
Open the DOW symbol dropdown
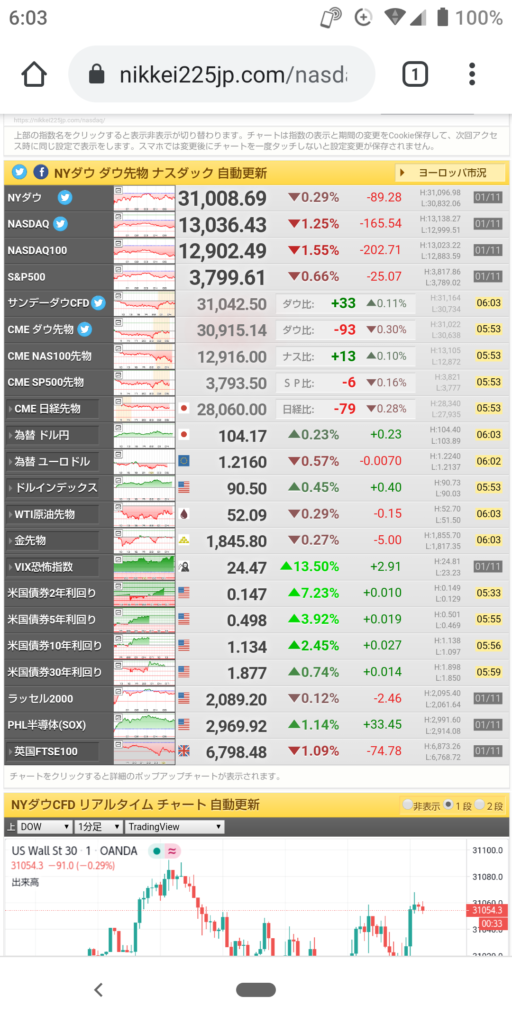click(45, 827)
